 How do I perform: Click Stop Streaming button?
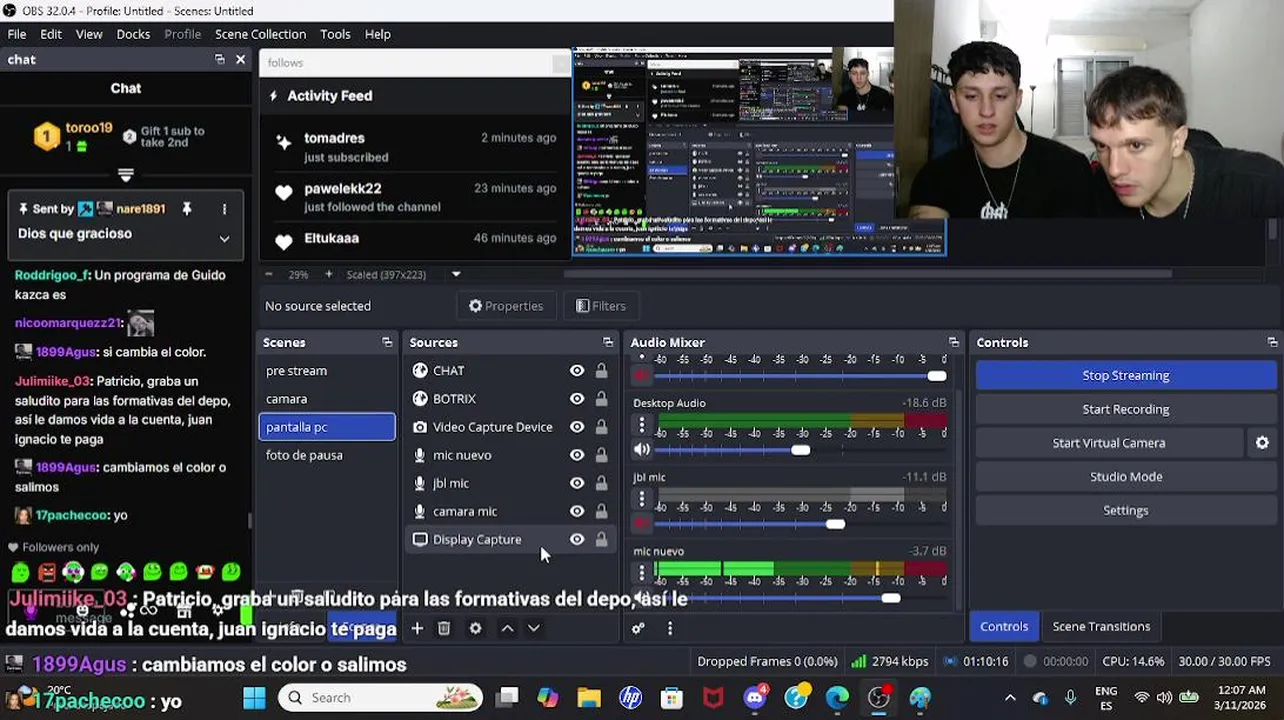coord(1126,375)
